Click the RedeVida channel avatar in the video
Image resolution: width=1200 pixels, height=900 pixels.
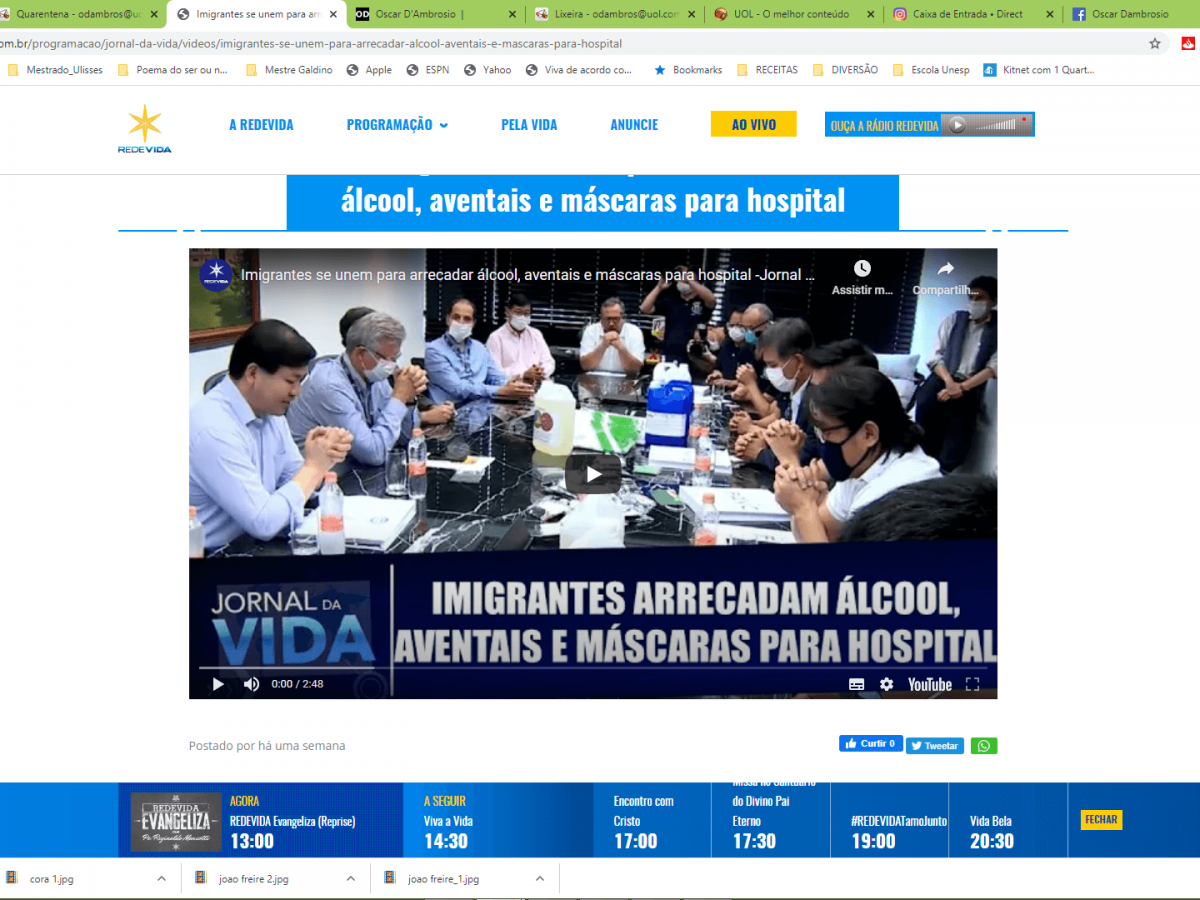pos(216,274)
